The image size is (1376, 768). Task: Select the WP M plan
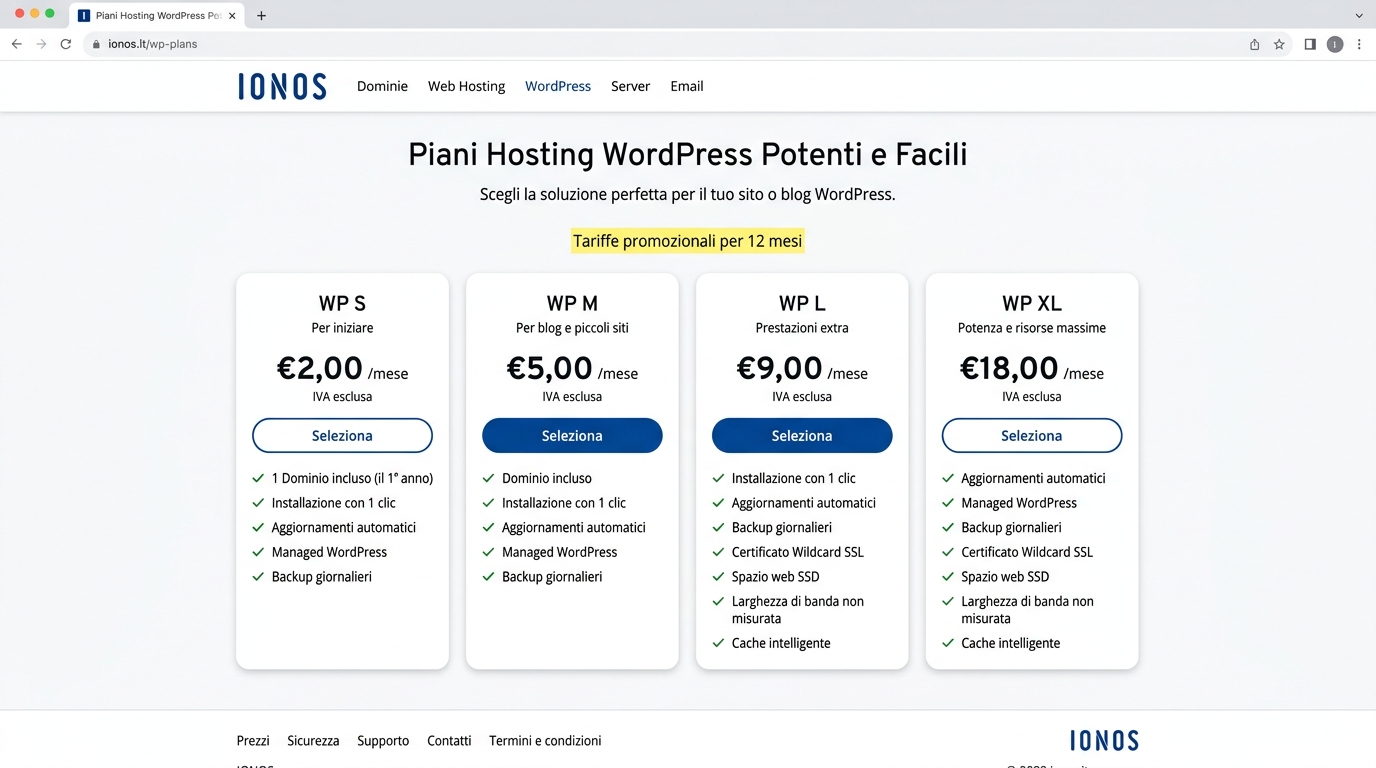[x=572, y=436]
